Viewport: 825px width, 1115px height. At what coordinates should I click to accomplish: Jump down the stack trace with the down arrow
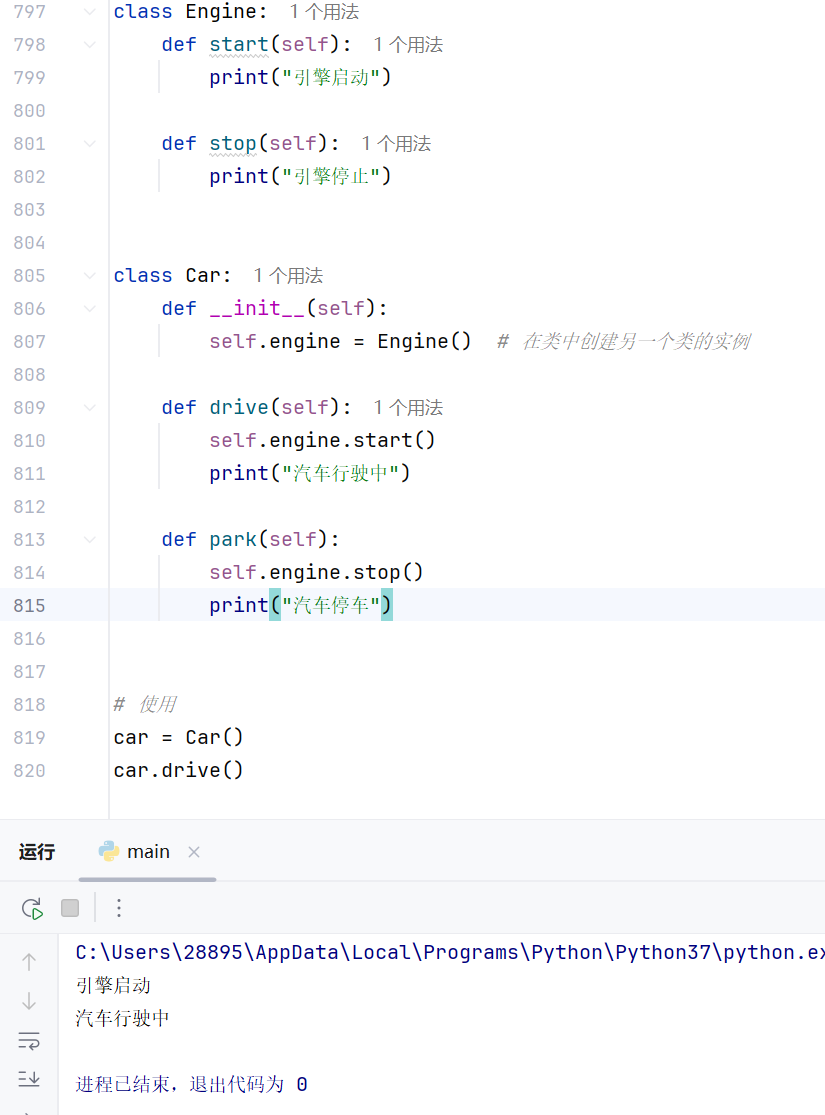click(29, 1001)
